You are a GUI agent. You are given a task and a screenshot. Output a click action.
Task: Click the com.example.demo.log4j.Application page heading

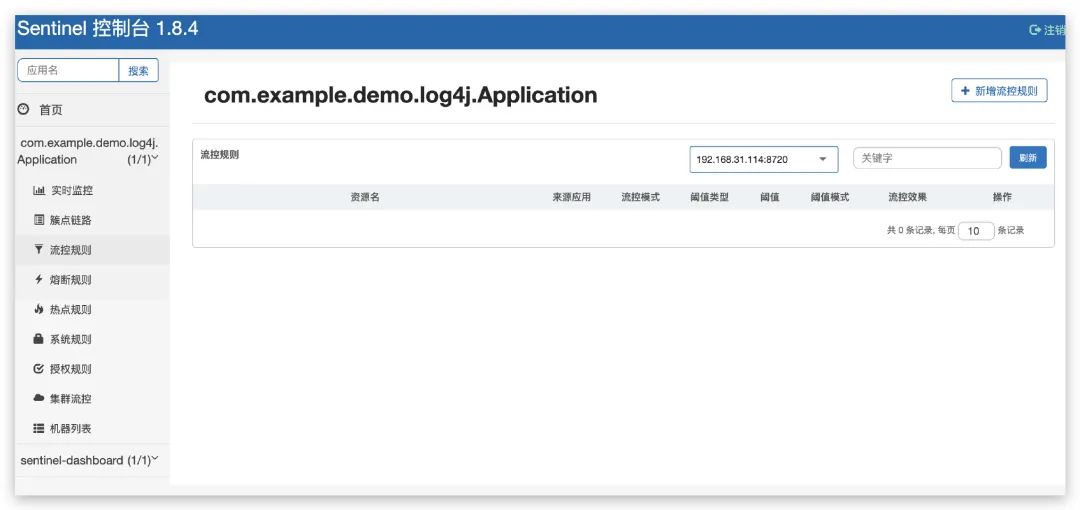pos(401,94)
